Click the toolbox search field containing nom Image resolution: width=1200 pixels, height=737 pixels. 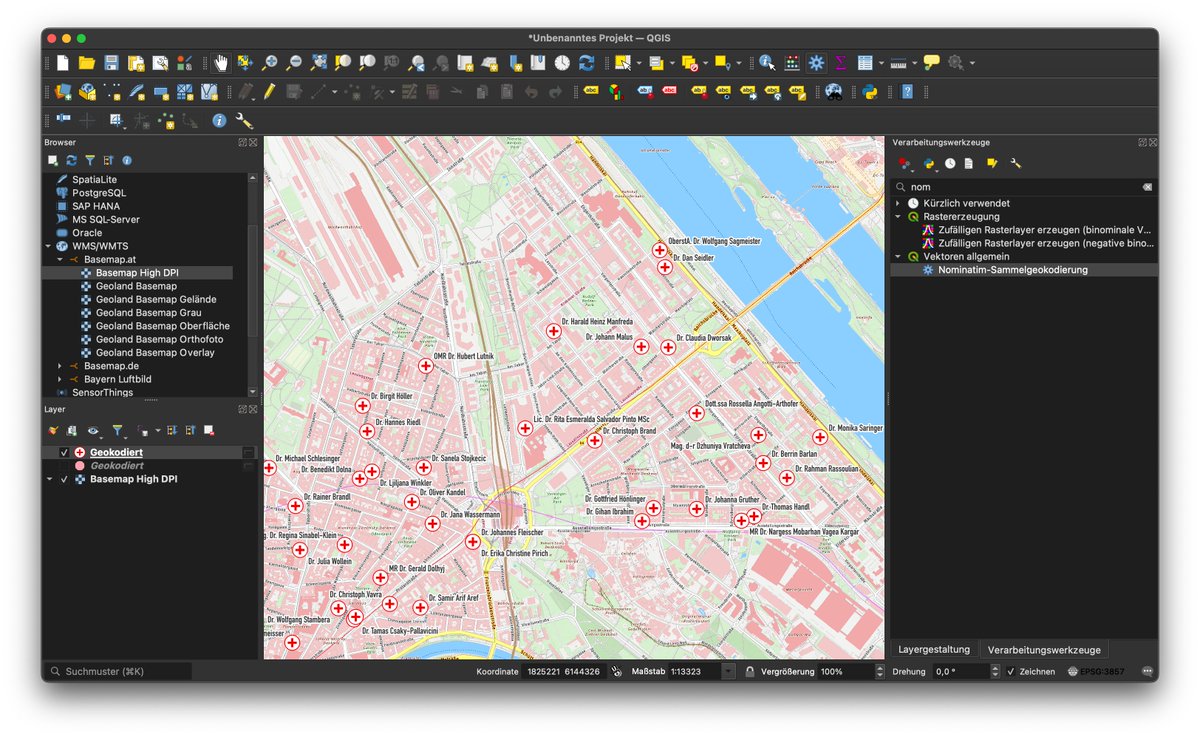click(1024, 187)
